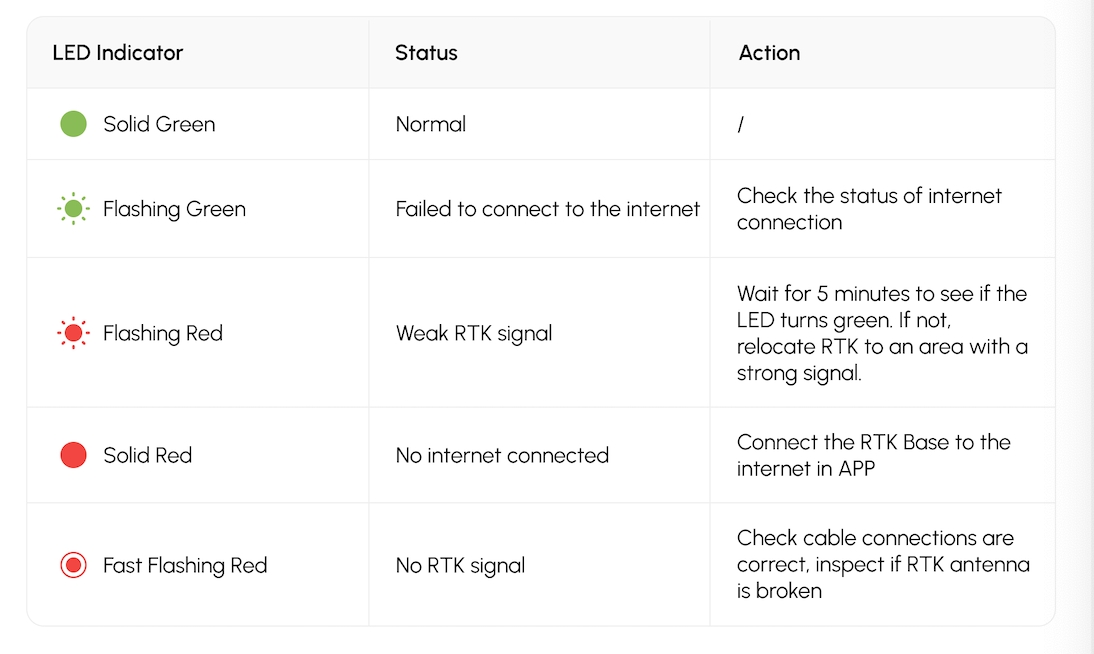Click the No internet connected status
Viewport: 1094px width, 654px height.
(x=502, y=456)
